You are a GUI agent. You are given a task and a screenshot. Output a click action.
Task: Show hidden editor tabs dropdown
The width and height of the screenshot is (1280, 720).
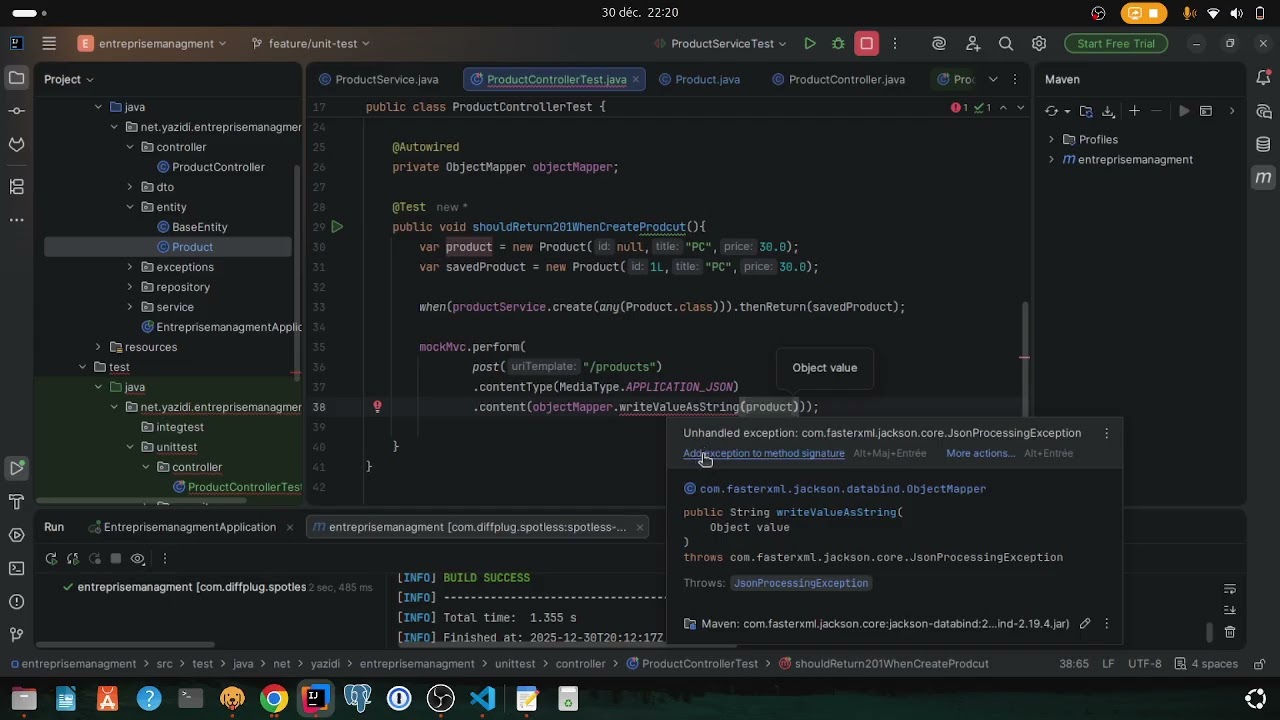(x=993, y=79)
